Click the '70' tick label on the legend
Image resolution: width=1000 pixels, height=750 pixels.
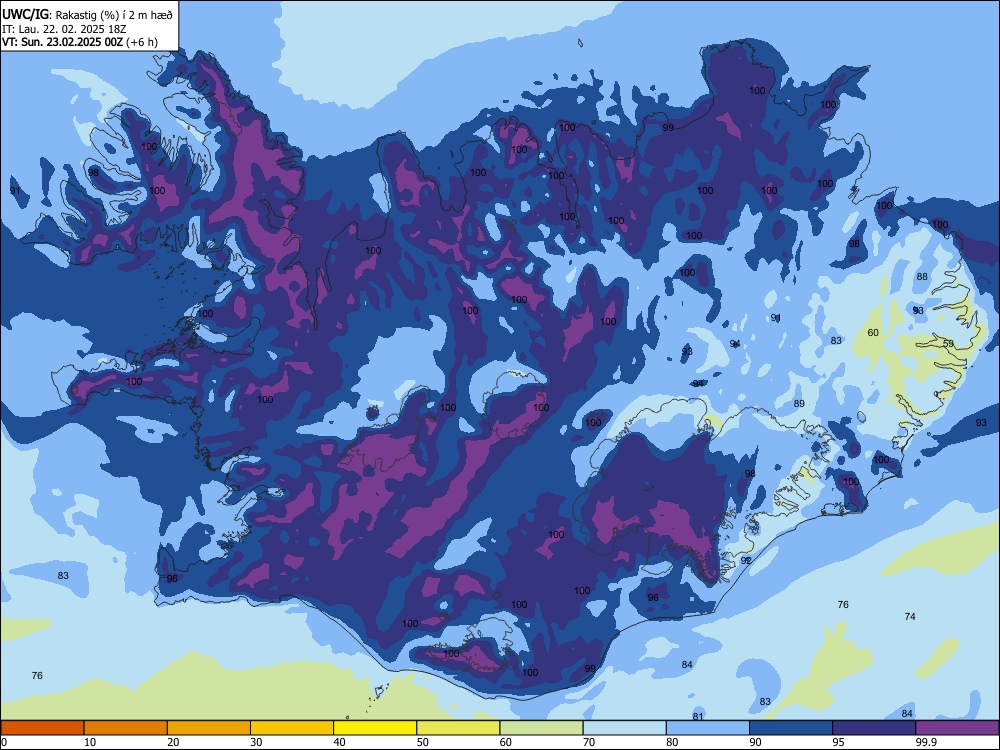click(589, 742)
